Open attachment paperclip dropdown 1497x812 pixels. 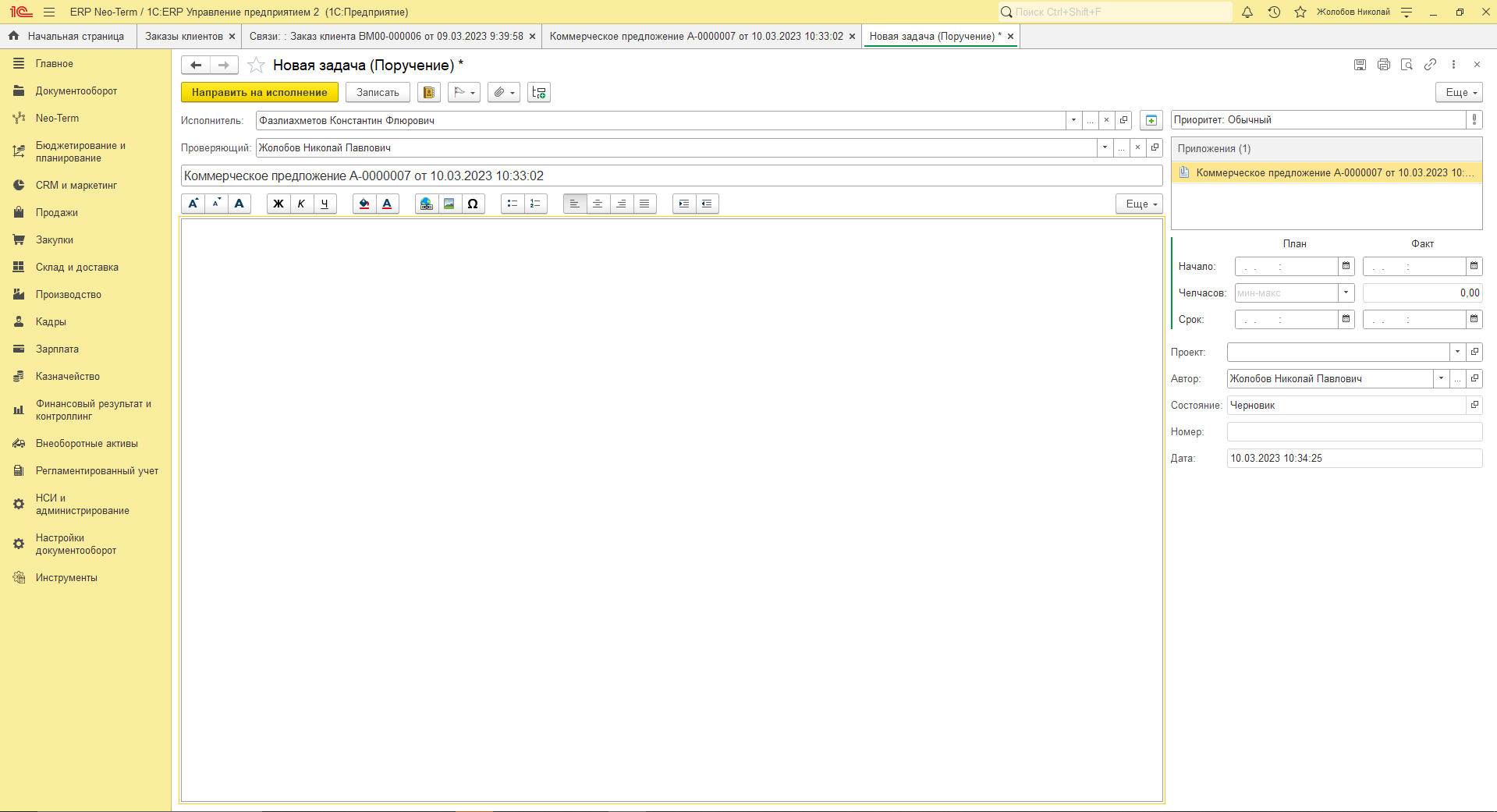tap(504, 92)
